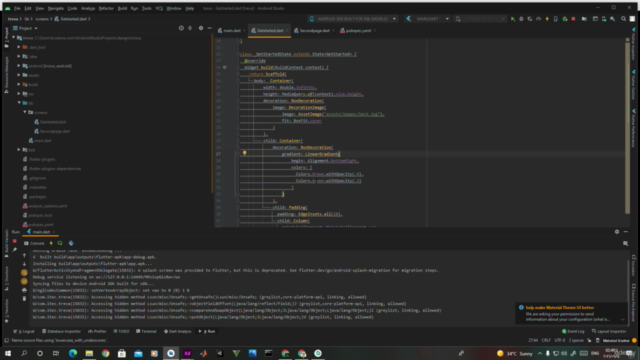Open the main.dart run configuration dropdown
Screen dimensions: 640x360
(428, 19)
